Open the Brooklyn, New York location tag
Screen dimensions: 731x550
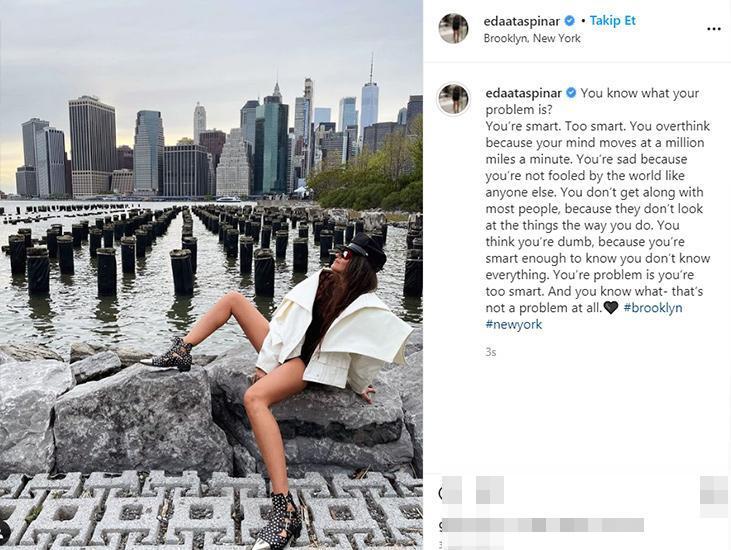(531, 38)
